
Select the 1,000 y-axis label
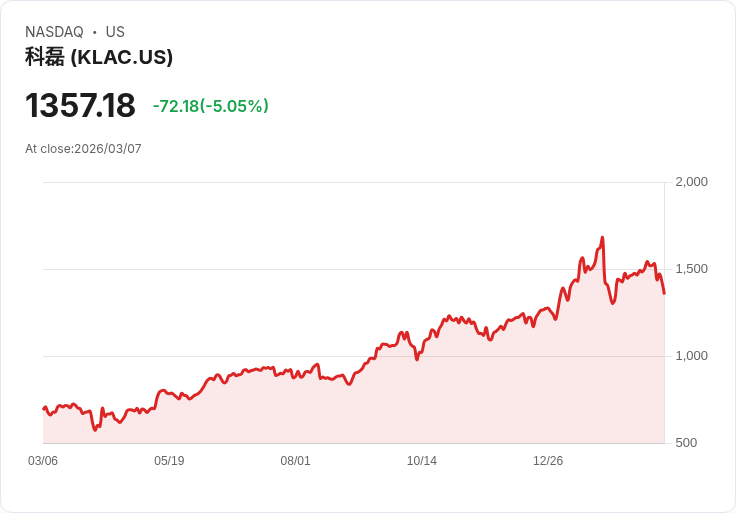pyautogui.click(x=691, y=356)
